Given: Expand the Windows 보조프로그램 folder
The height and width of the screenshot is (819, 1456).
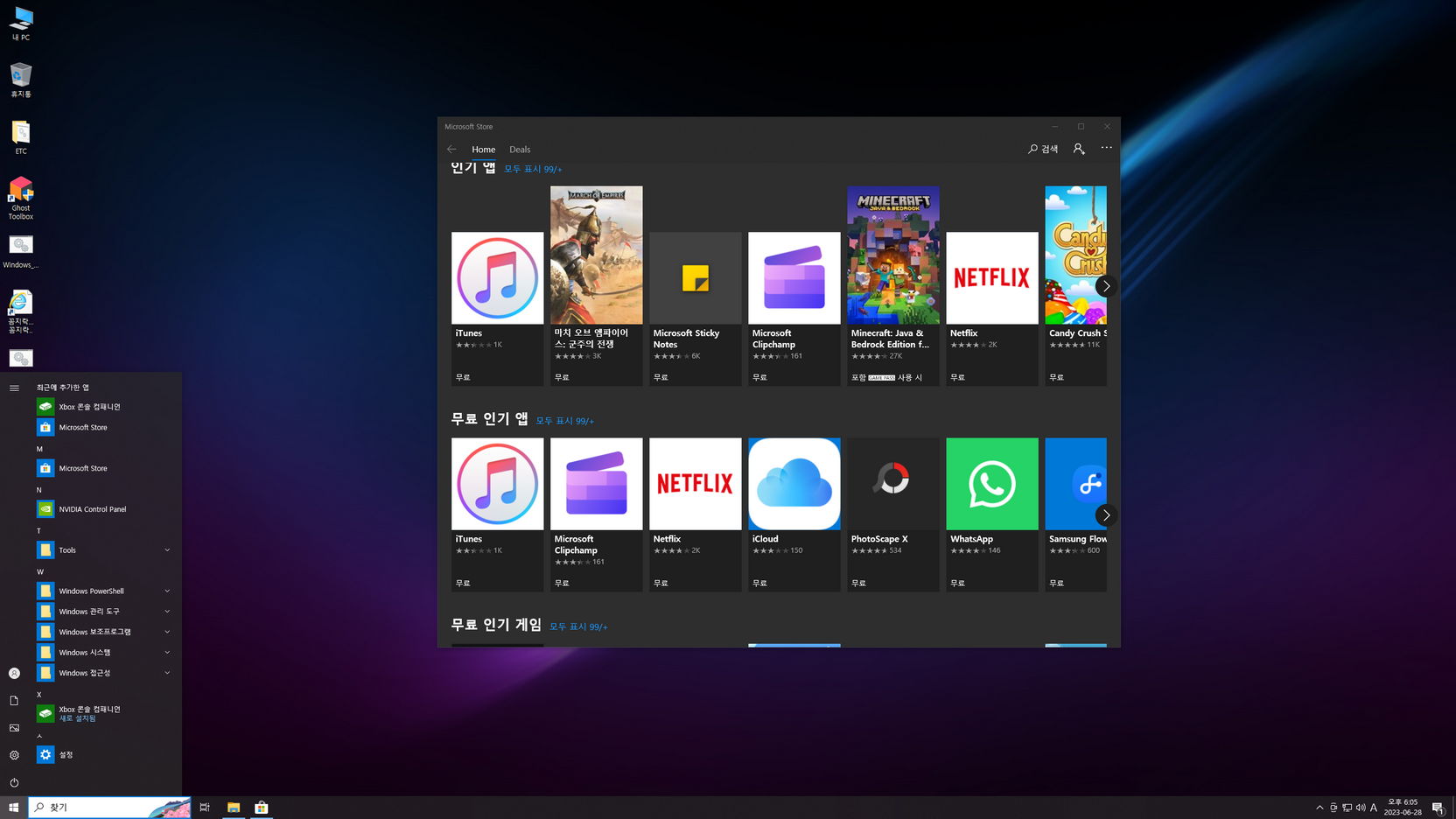Looking at the screenshot, I should pos(105,632).
